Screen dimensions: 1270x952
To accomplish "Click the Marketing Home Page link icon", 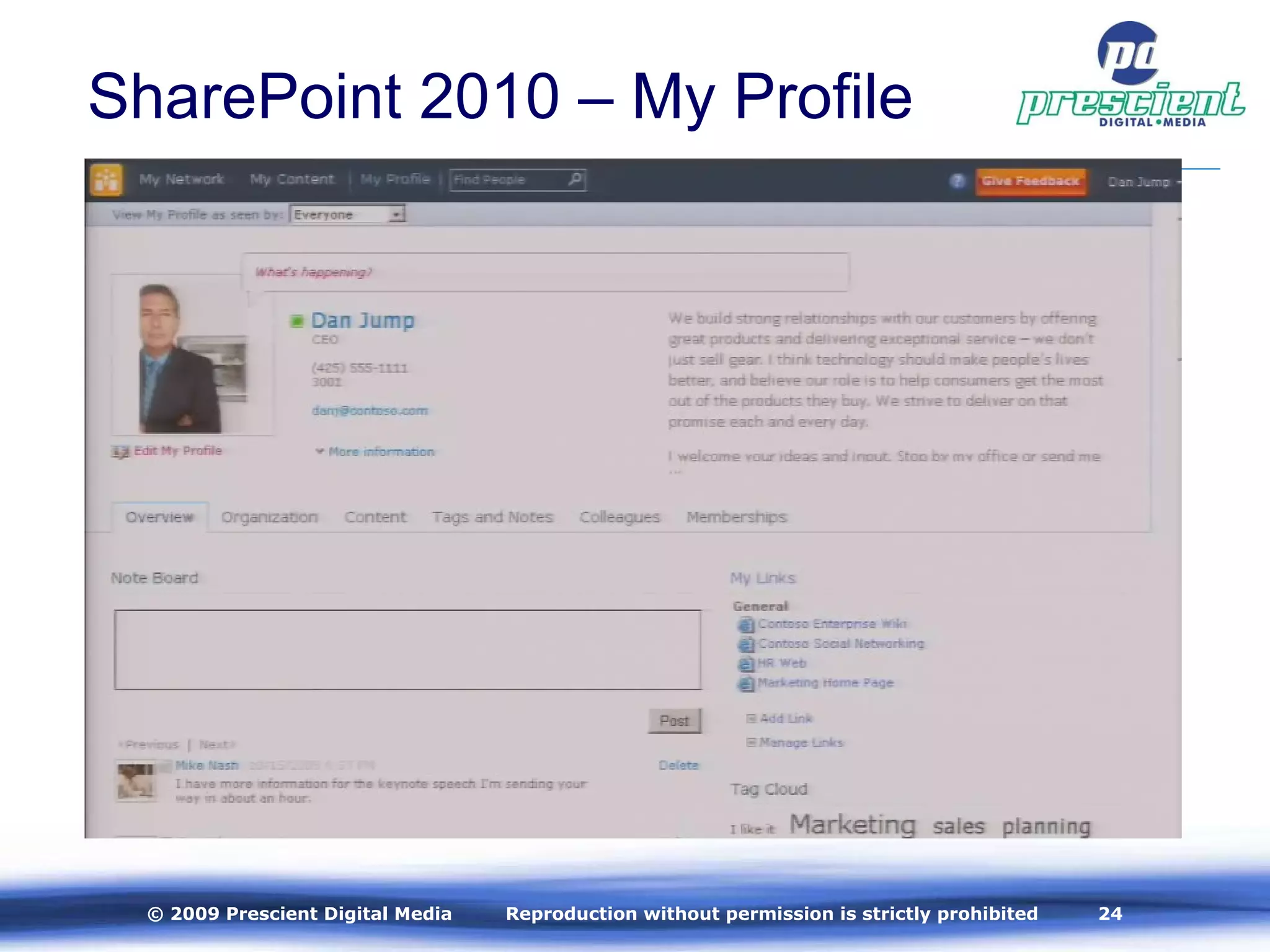I will click(746, 684).
